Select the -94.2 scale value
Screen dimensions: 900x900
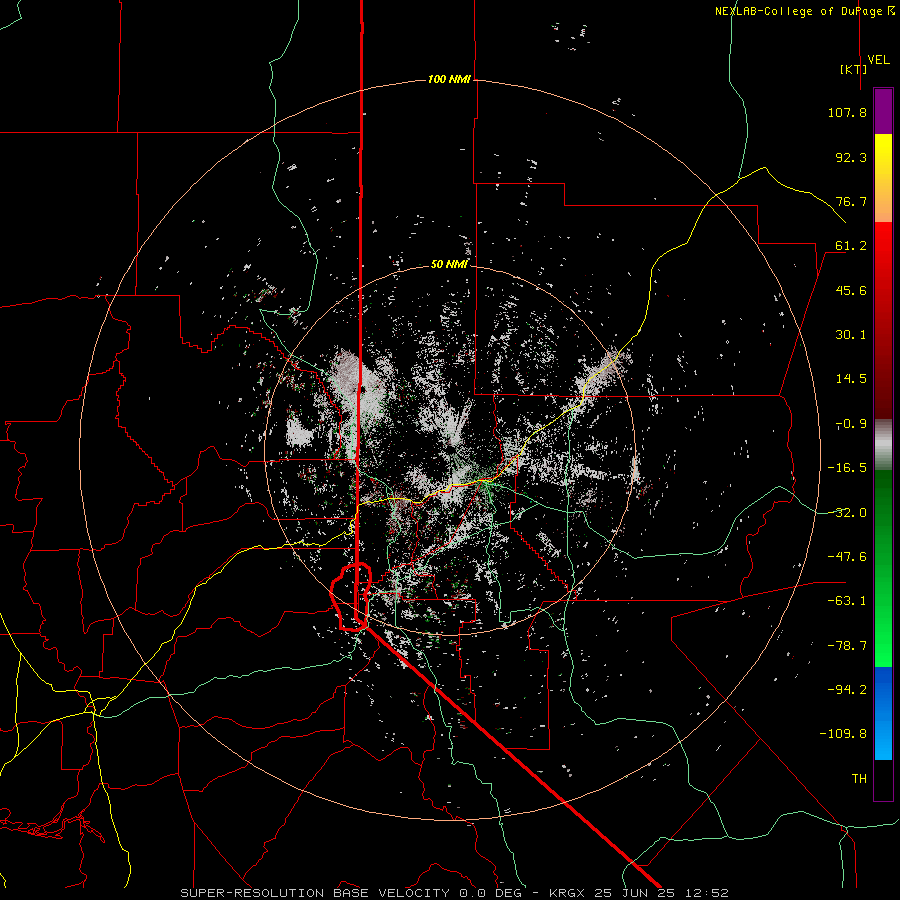(x=847, y=690)
